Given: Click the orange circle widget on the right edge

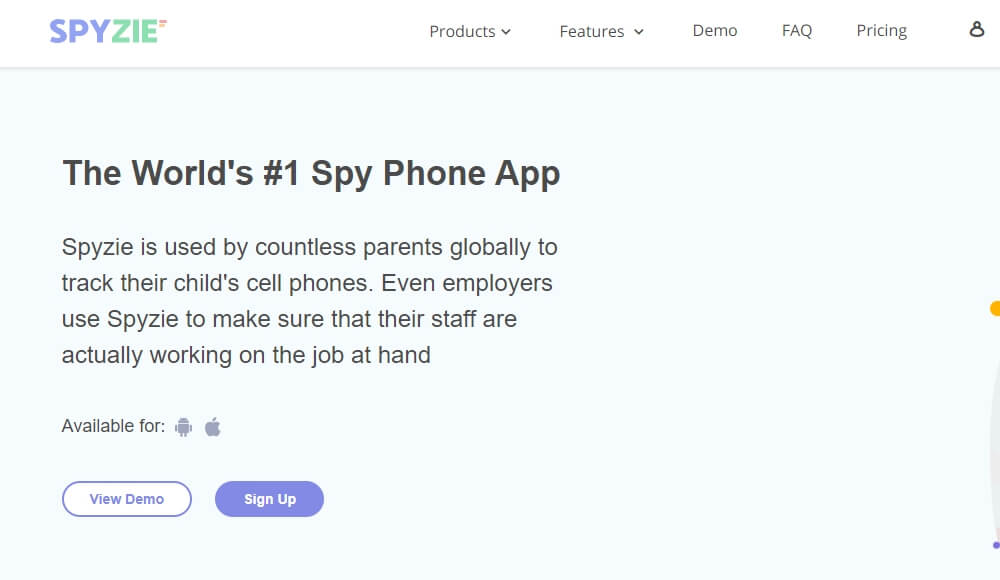Looking at the screenshot, I should 996,309.
